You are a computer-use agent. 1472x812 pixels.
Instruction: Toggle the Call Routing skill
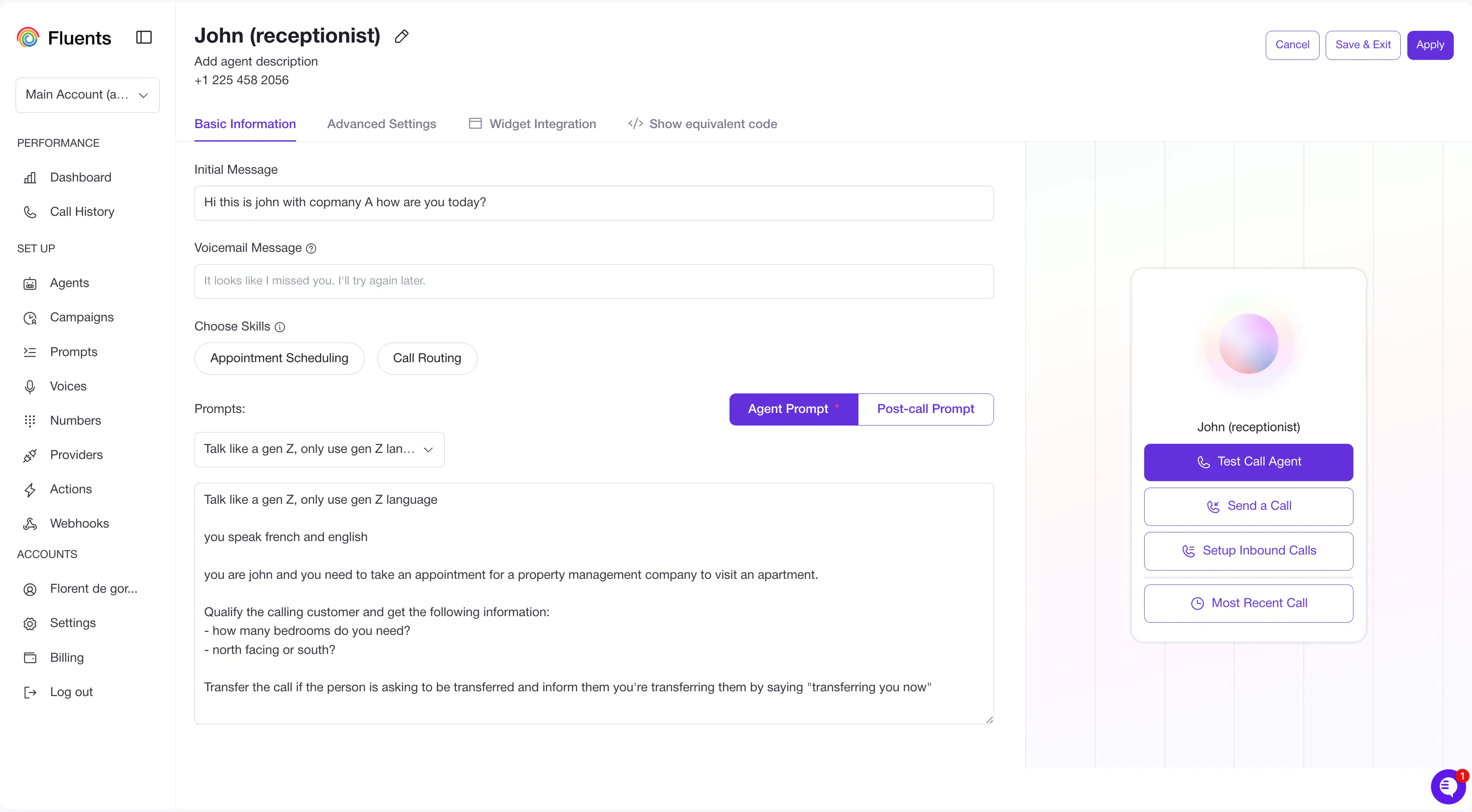coord(427,358)
